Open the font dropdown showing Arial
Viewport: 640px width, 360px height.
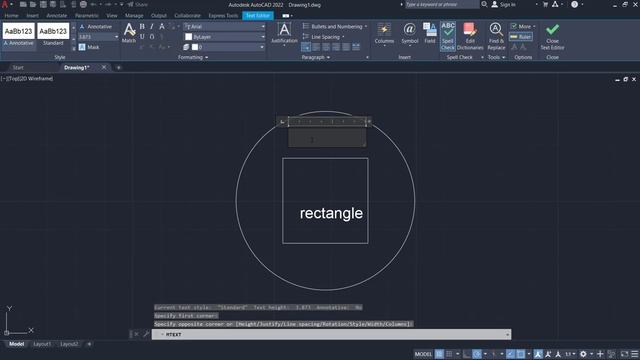pyautogui.click(x=224, y=27)
